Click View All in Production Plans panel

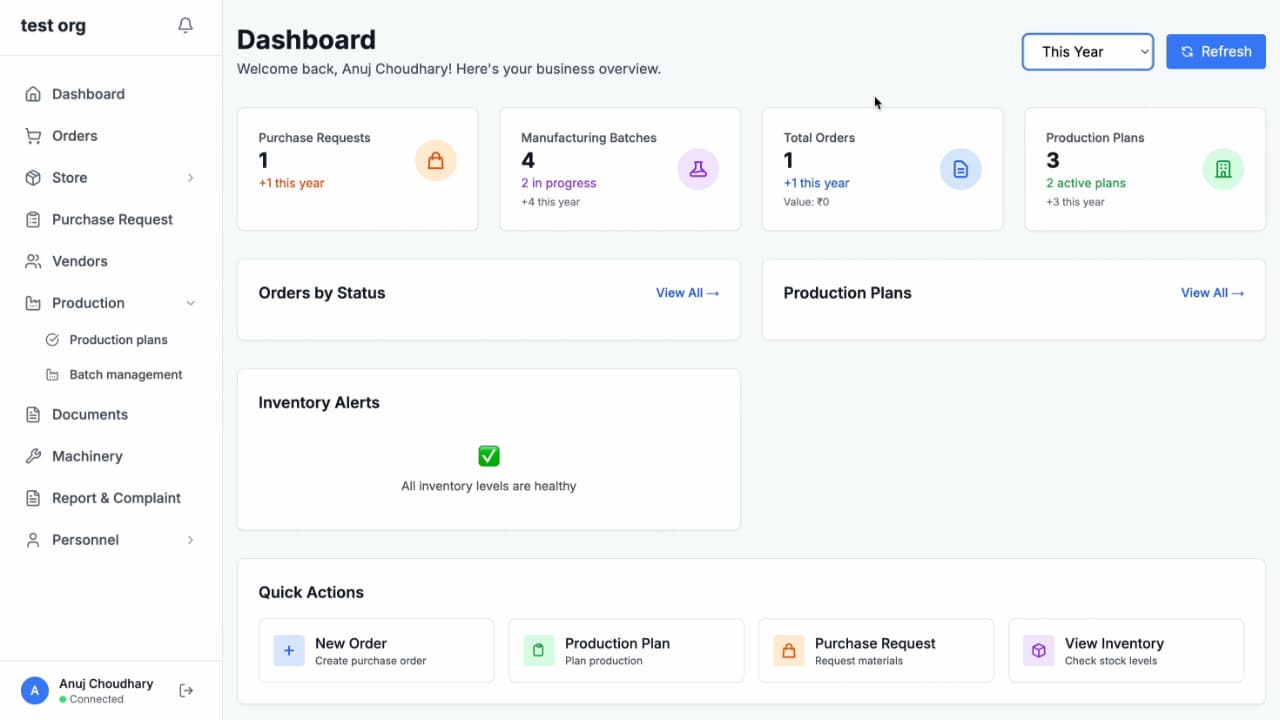click(x=1212, y=293)
